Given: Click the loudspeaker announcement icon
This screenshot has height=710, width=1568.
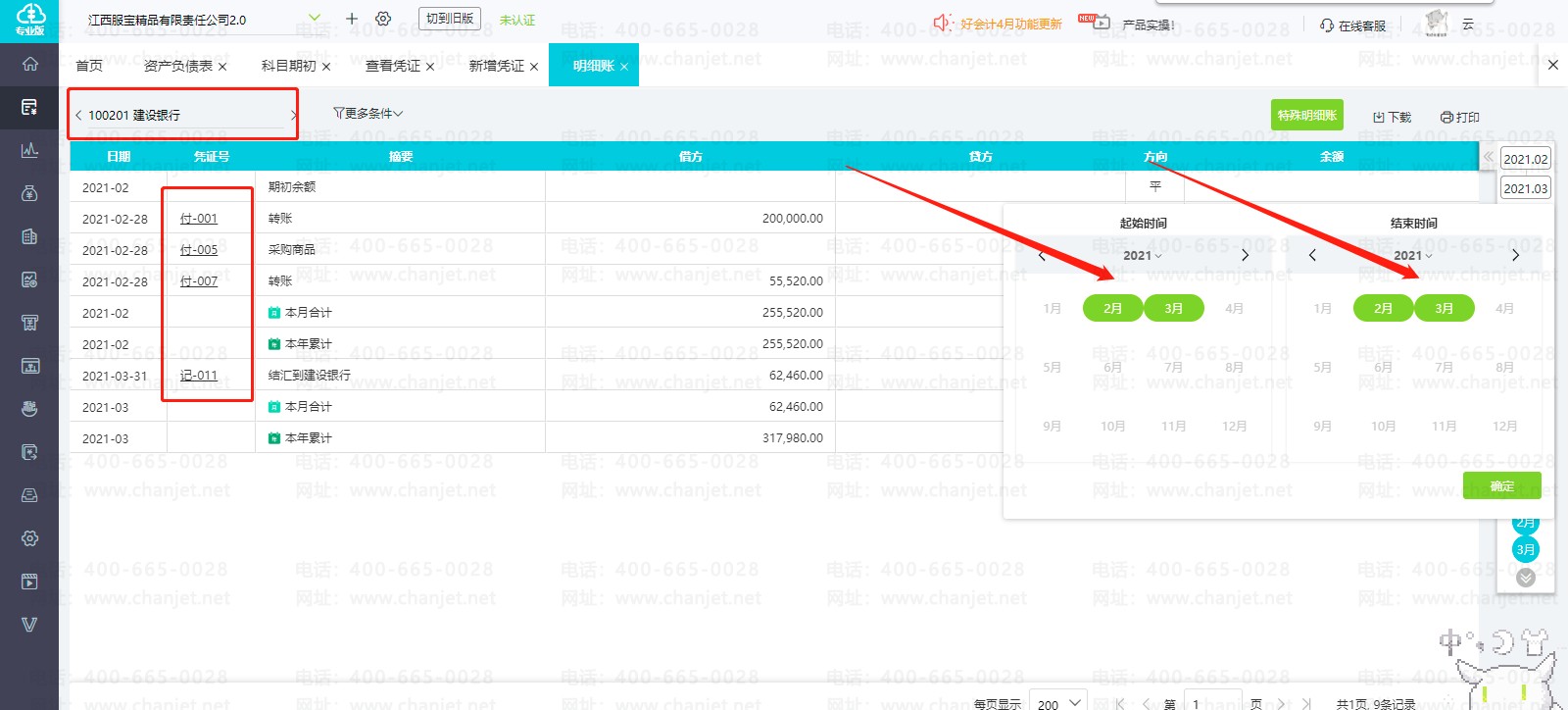Looking at the screenshot, I should coord(943,23).
